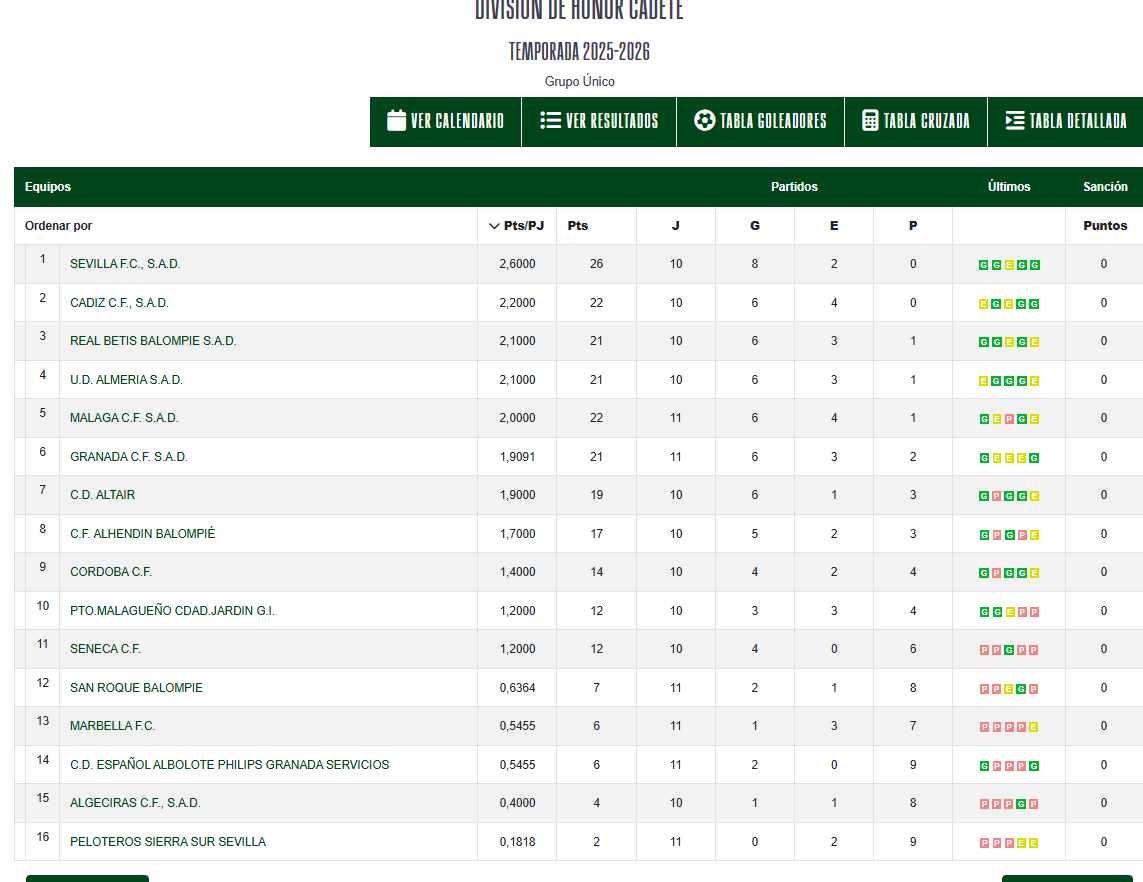Select Cordoba's points value 14
Image resolution: width=1143 pixels, height=882 pixels.
(x=596, y=571)
